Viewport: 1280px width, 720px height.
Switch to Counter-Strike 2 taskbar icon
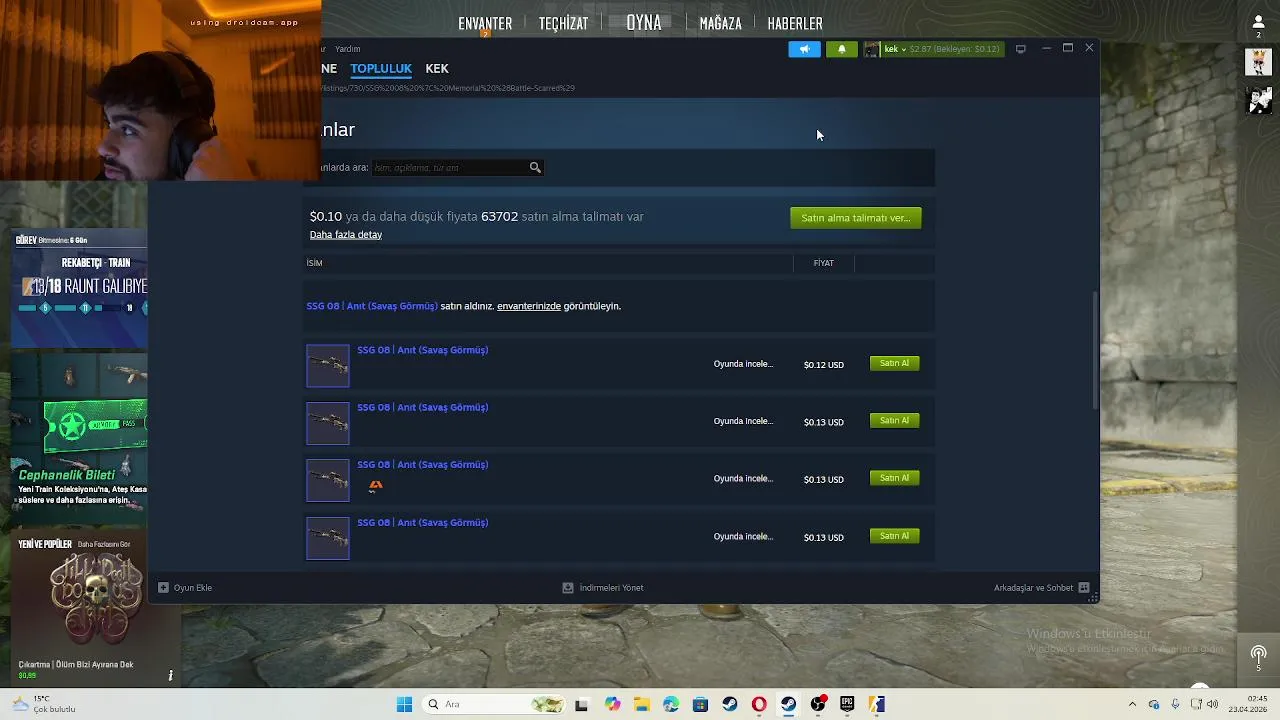pyautogui.click(x=877, y=704)
